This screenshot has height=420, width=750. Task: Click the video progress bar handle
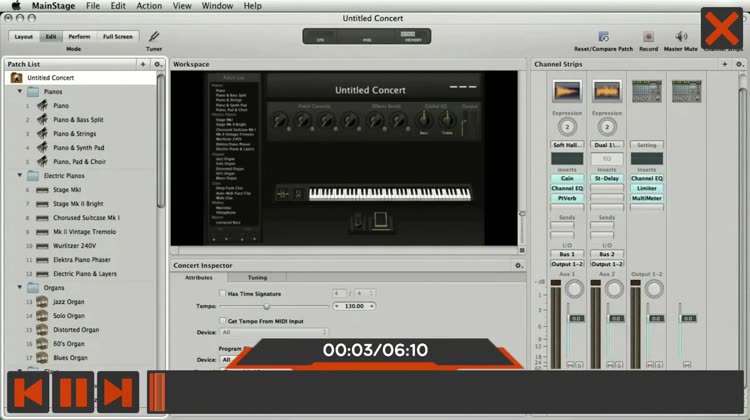tap(156, 392)
